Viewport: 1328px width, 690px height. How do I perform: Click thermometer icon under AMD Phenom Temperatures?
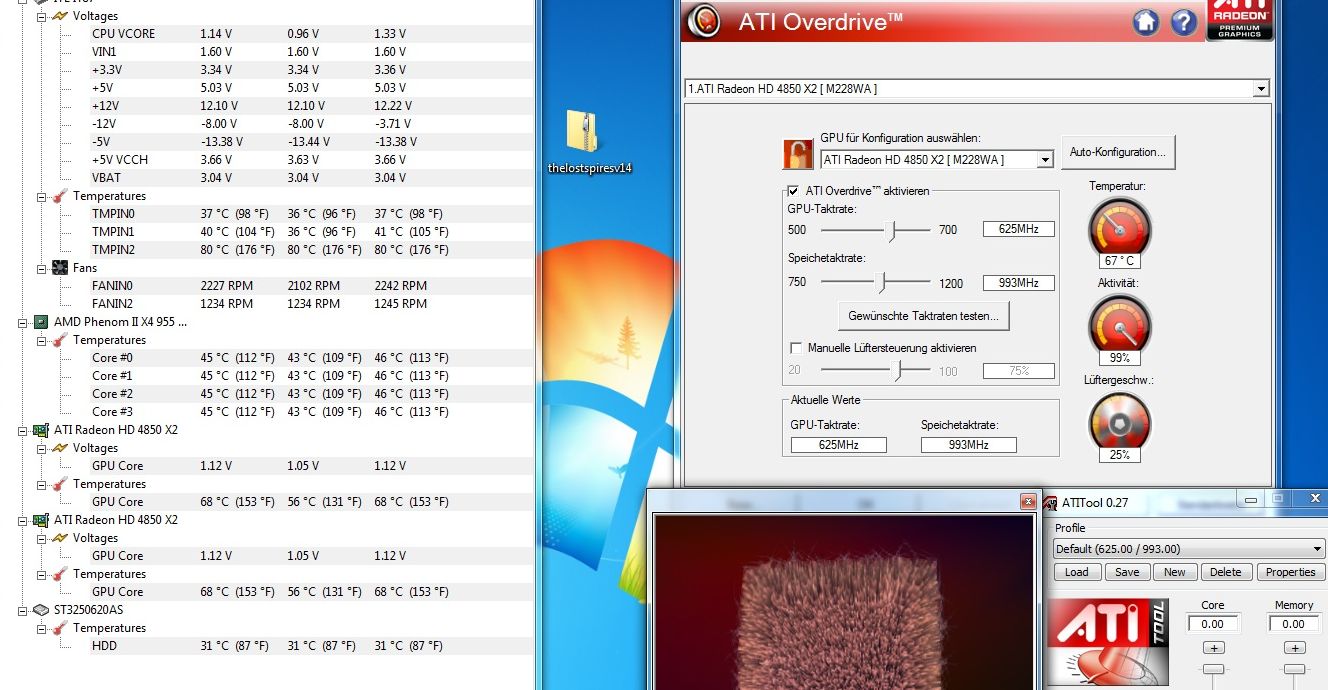tap(60, 340)
